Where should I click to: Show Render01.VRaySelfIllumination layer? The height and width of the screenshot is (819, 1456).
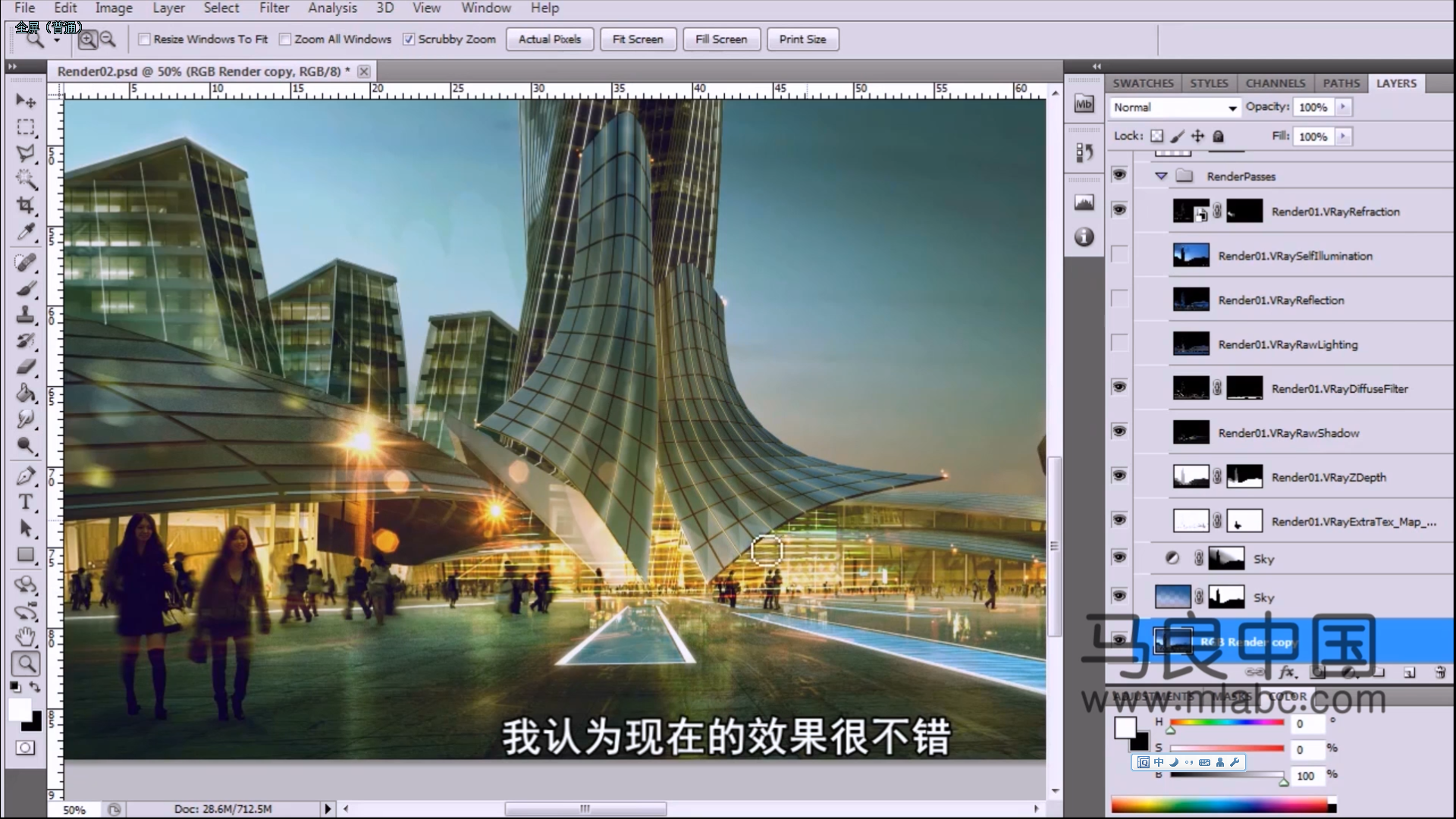pos(1119,255)
